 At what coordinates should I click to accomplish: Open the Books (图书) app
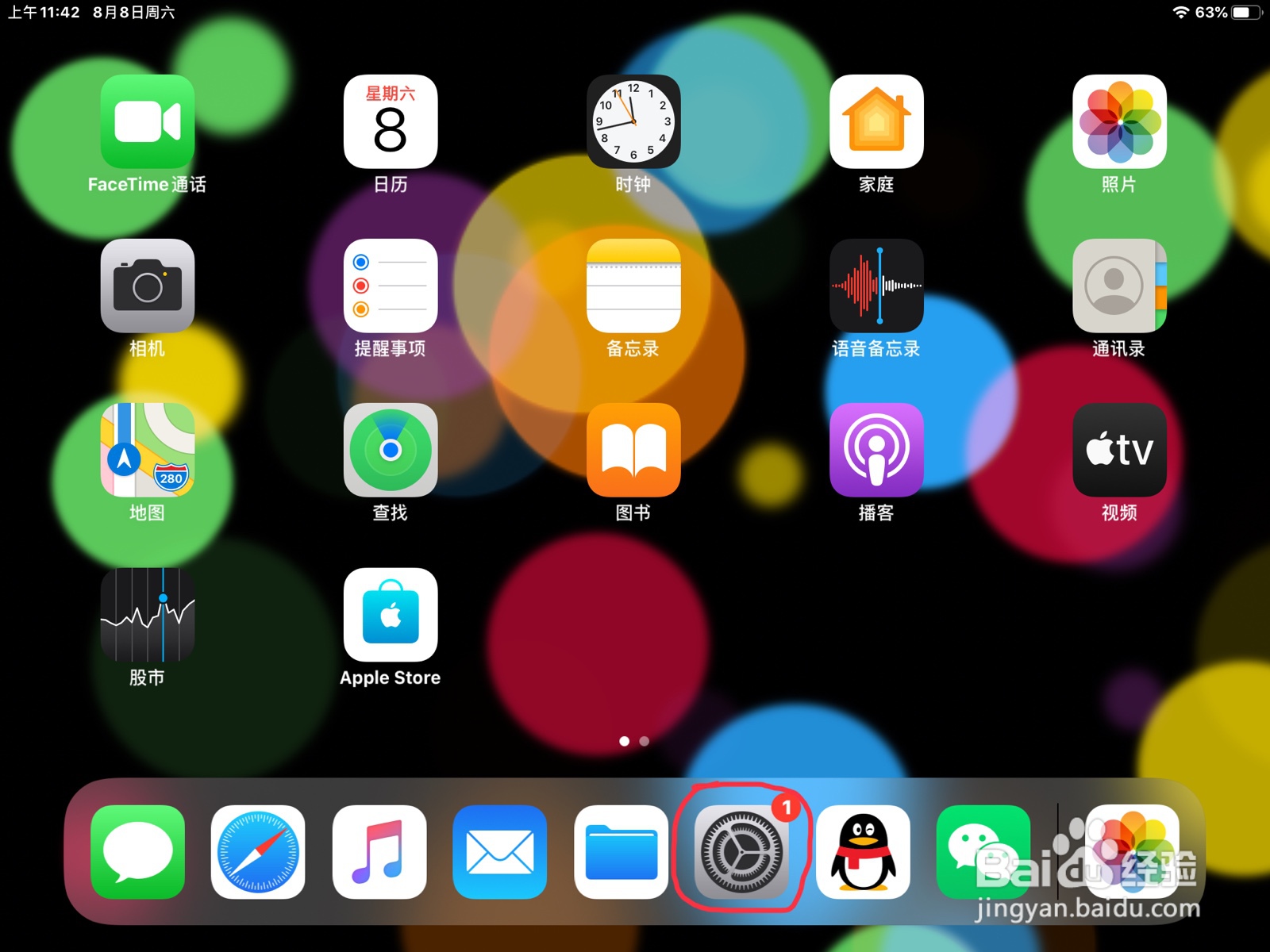tap(633, 450)
